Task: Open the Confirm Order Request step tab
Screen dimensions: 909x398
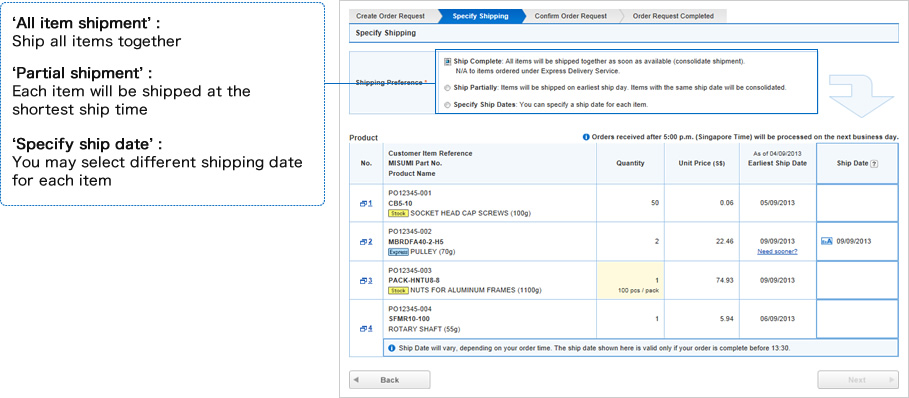Action: coord(570,16)
